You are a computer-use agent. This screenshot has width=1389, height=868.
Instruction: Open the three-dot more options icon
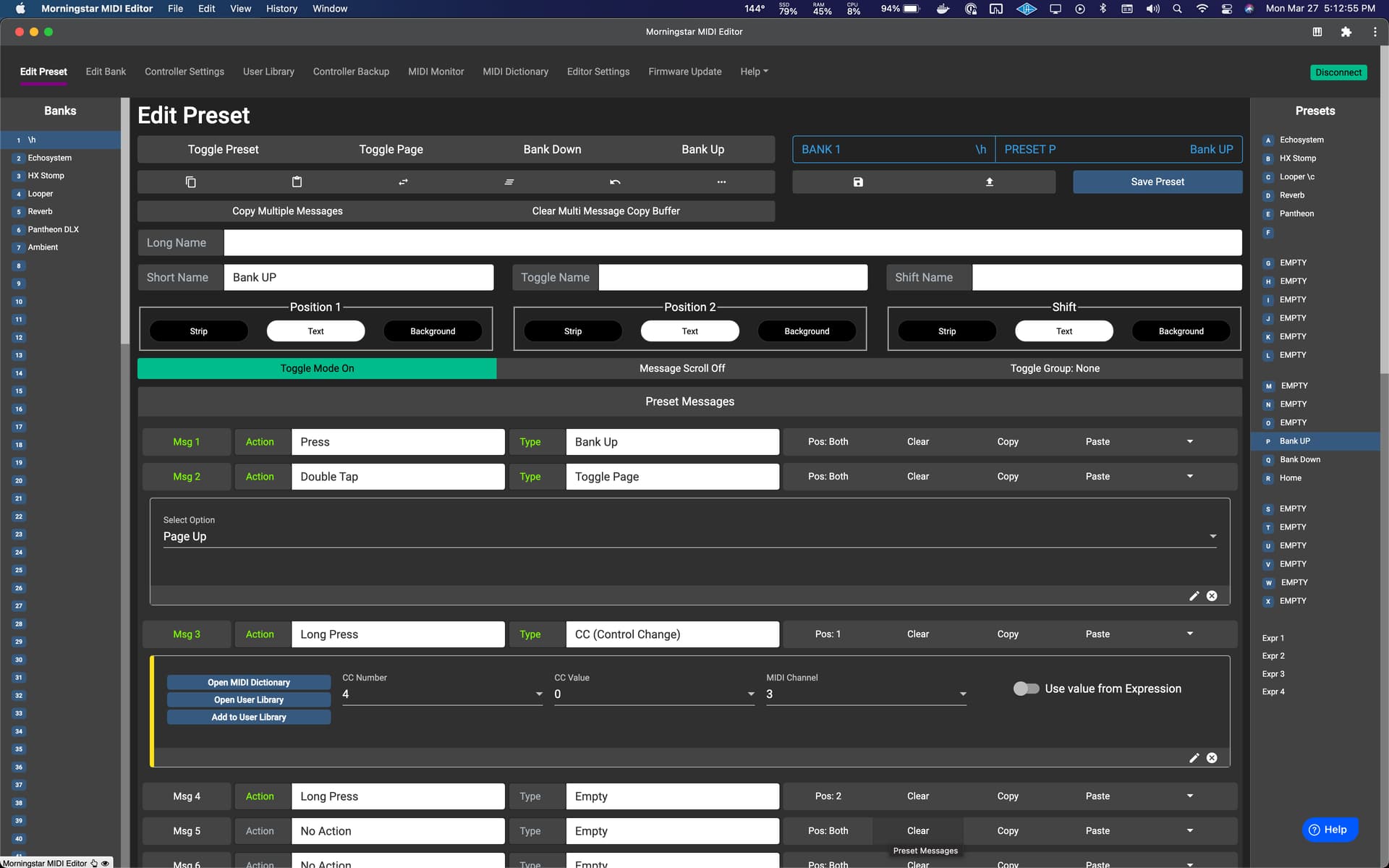721,182
